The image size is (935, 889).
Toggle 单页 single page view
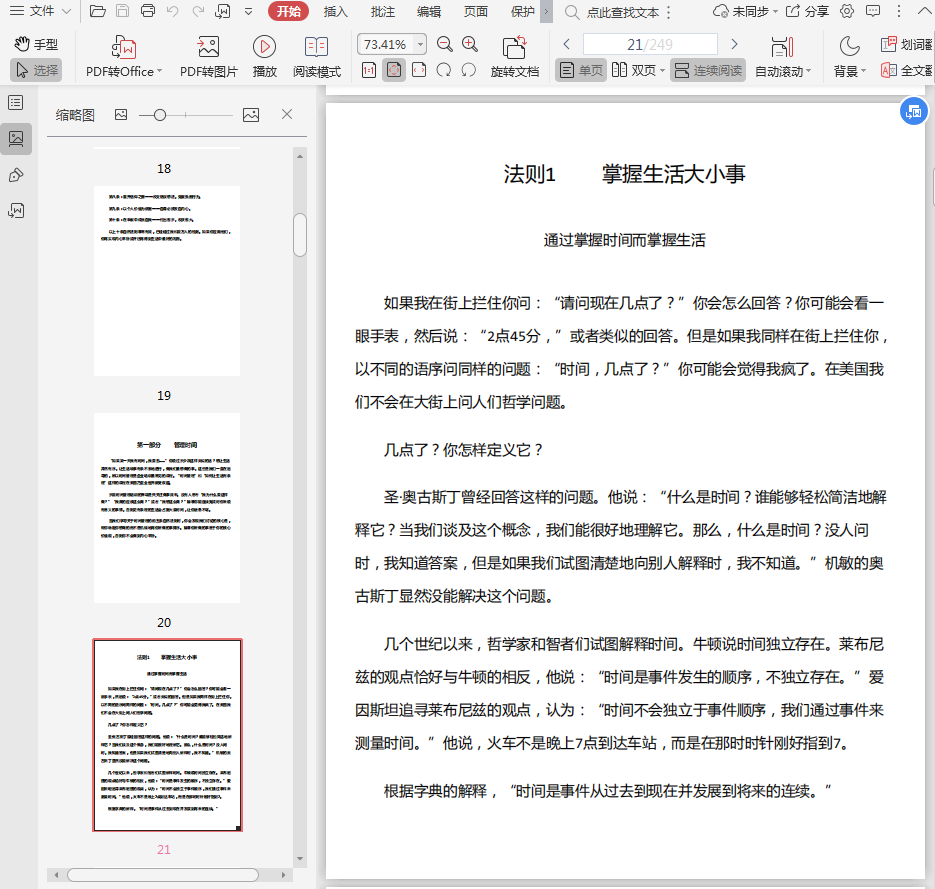tap(581, 70)
